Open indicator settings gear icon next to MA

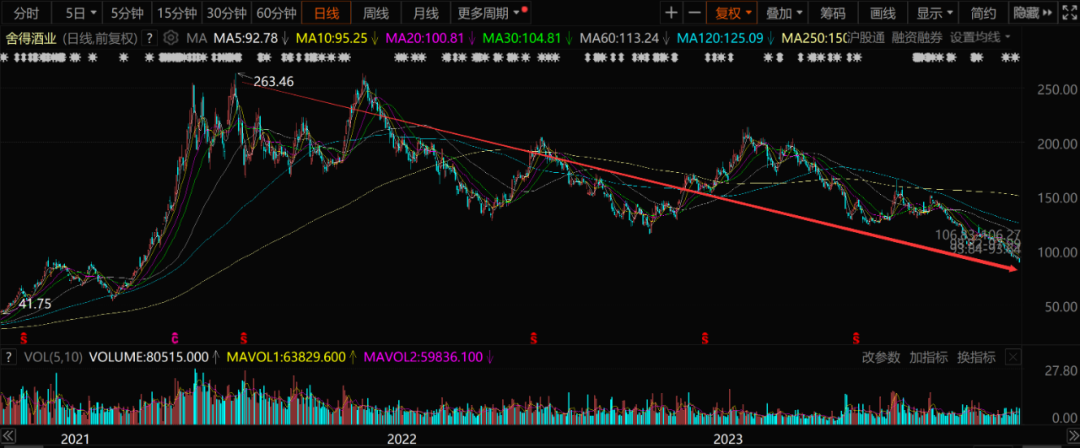click(x=172, y=38)
